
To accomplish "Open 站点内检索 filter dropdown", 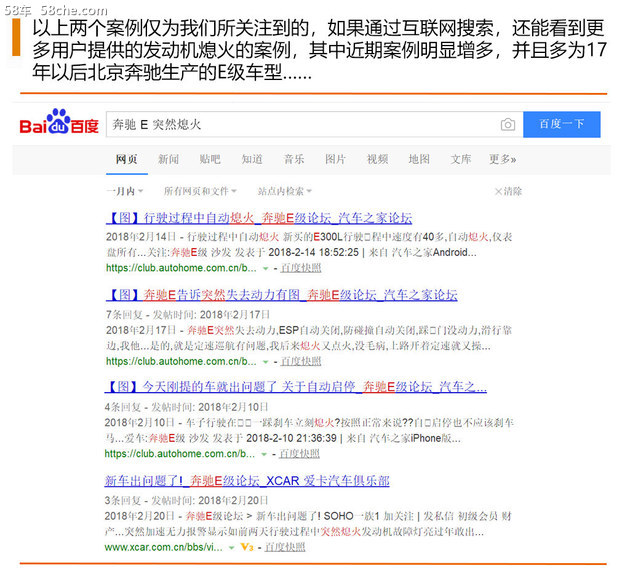I will click(284, 191).
